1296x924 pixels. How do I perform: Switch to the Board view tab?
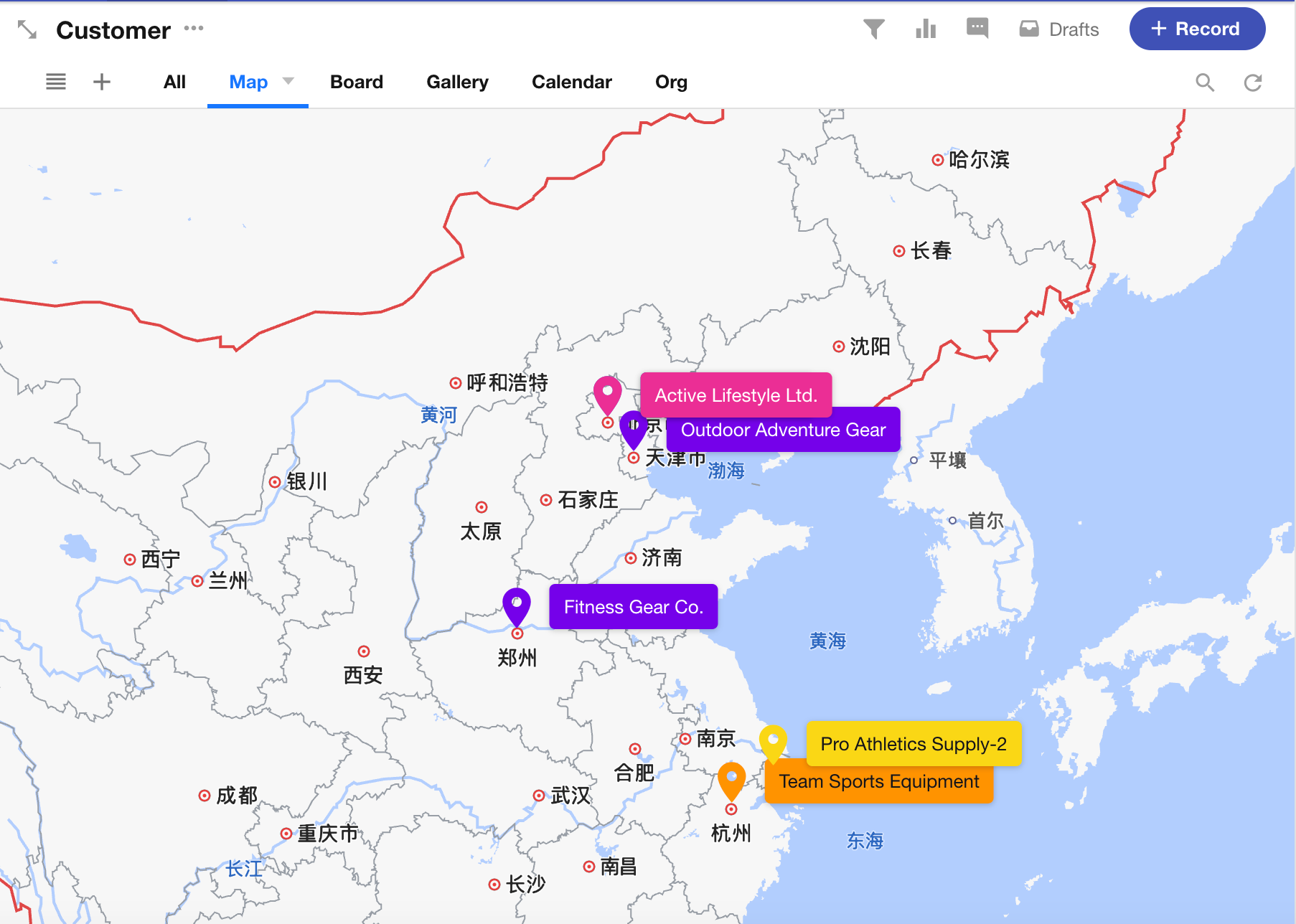point(357,82)
